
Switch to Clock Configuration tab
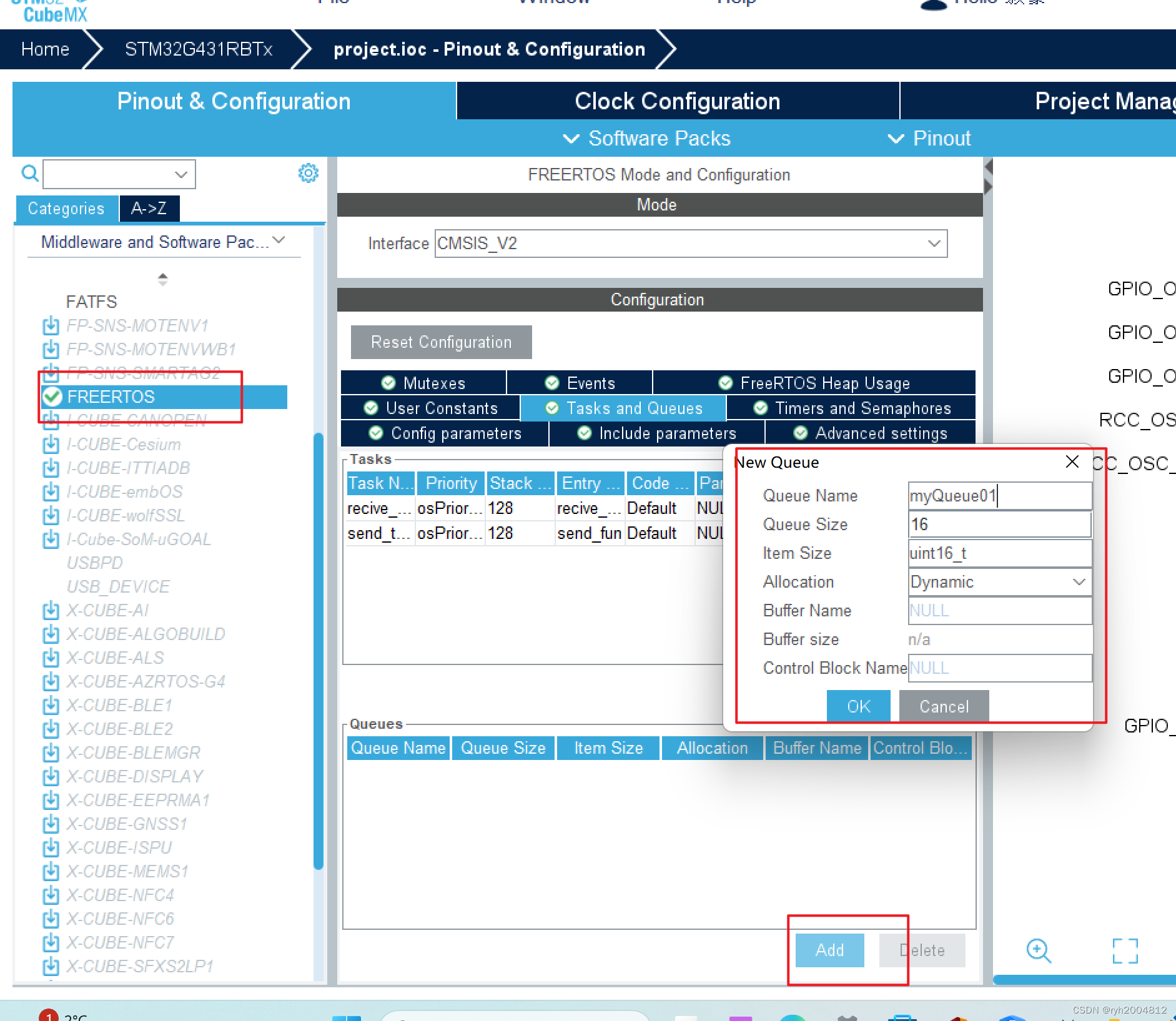tap(678, 101)
